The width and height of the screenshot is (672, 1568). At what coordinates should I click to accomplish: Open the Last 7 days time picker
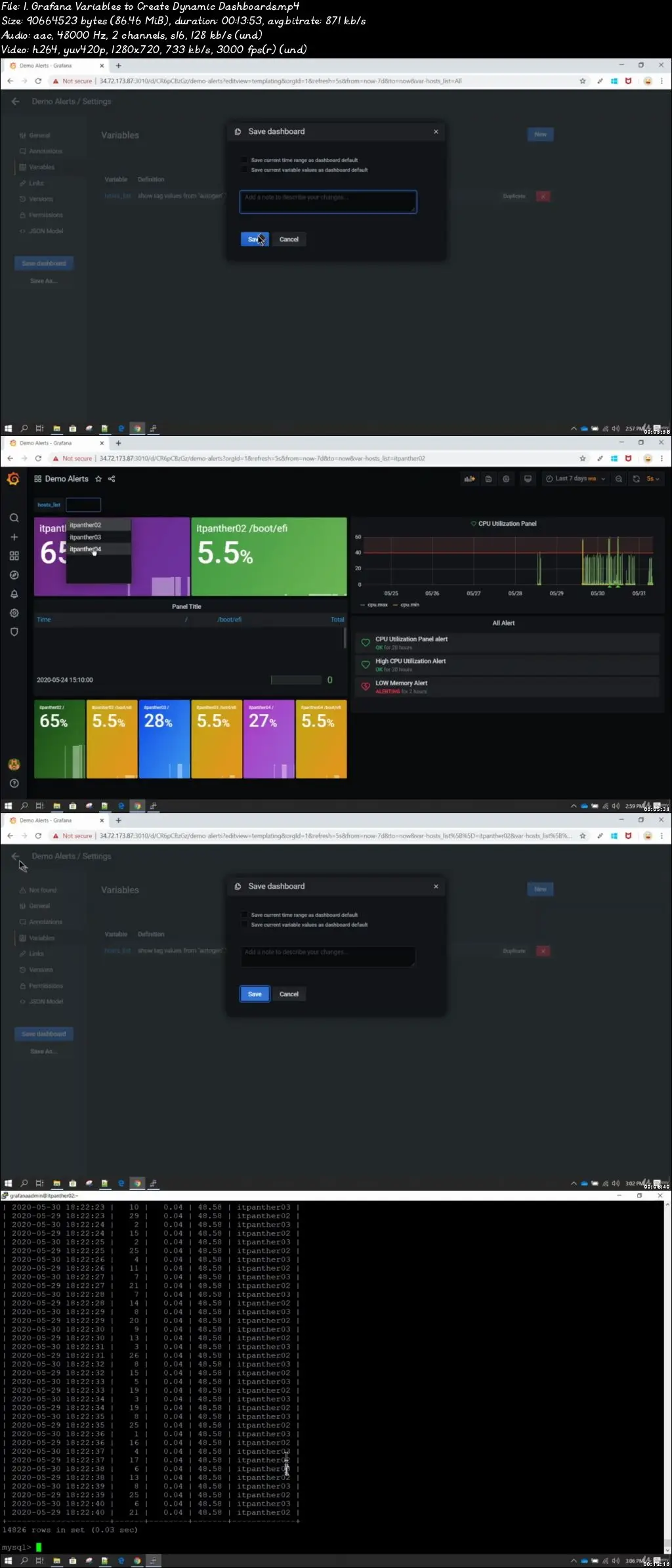pyautogui.click(x=576, y=478)
